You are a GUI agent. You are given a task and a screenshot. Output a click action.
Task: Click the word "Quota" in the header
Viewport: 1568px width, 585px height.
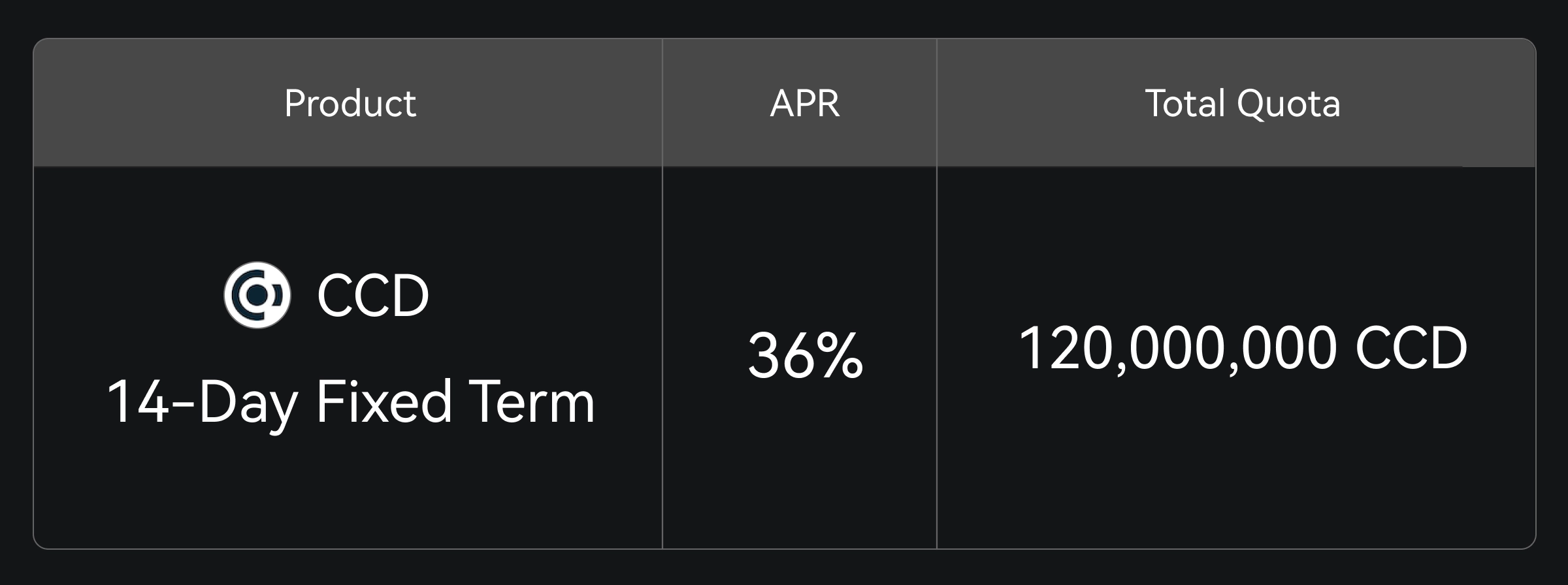click(1288, 103)
